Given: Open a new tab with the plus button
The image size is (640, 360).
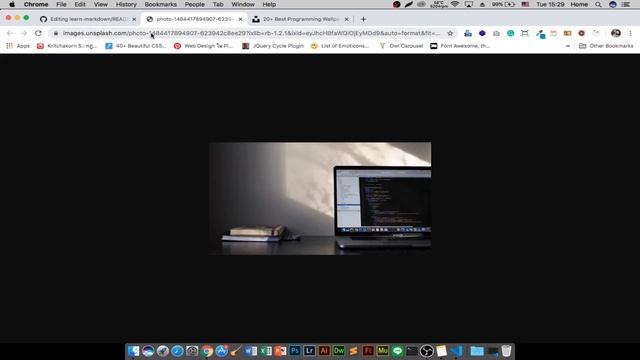Looking at the screenshot, I should [x=363, y=19].
